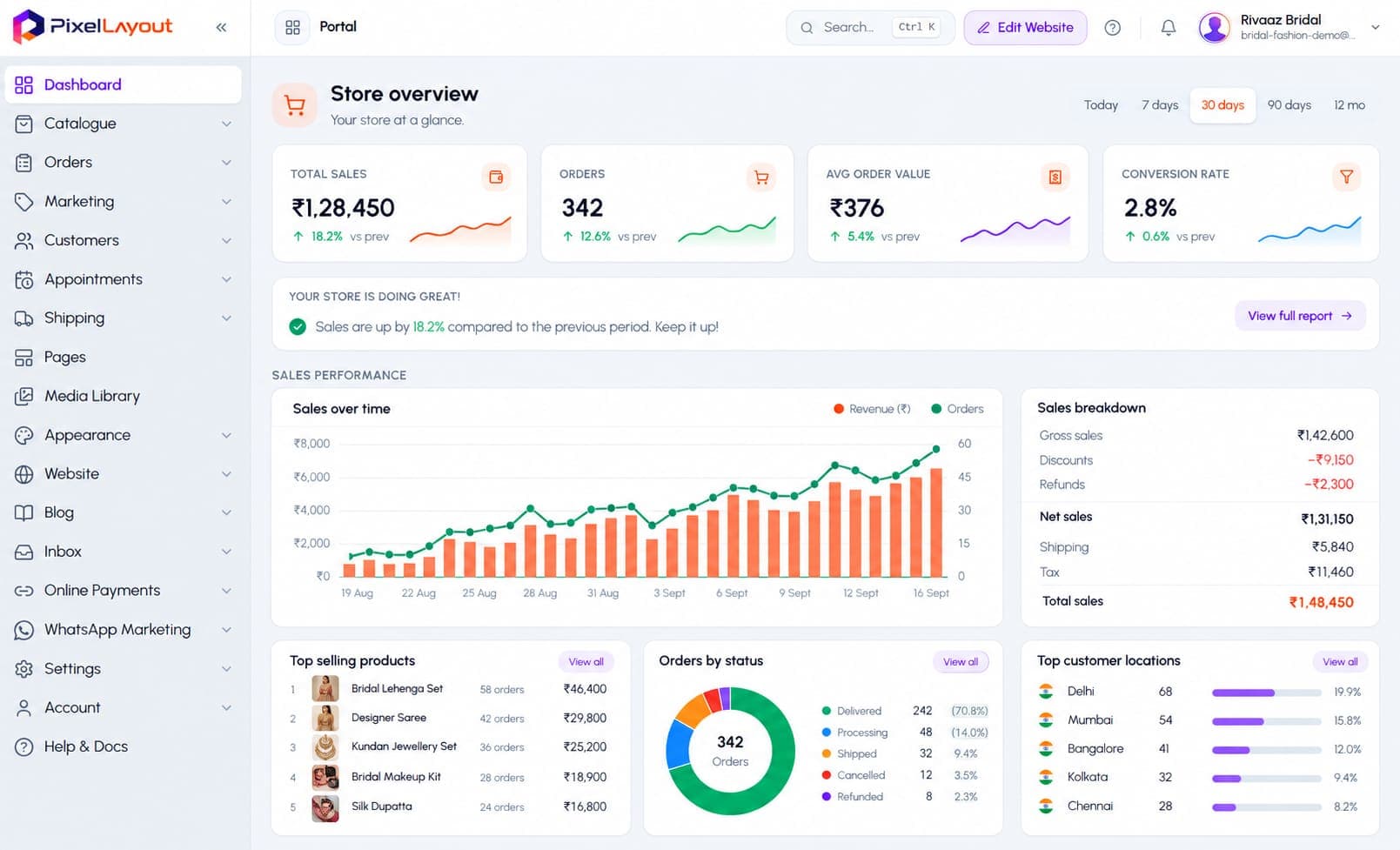
Task: Click the PixelLayout logo
Action: 93,27
